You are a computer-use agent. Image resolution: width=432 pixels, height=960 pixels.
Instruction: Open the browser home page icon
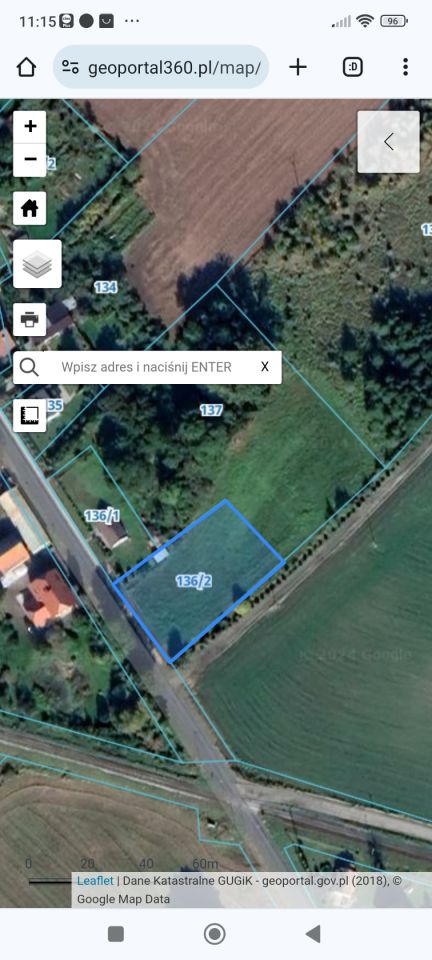26,67
